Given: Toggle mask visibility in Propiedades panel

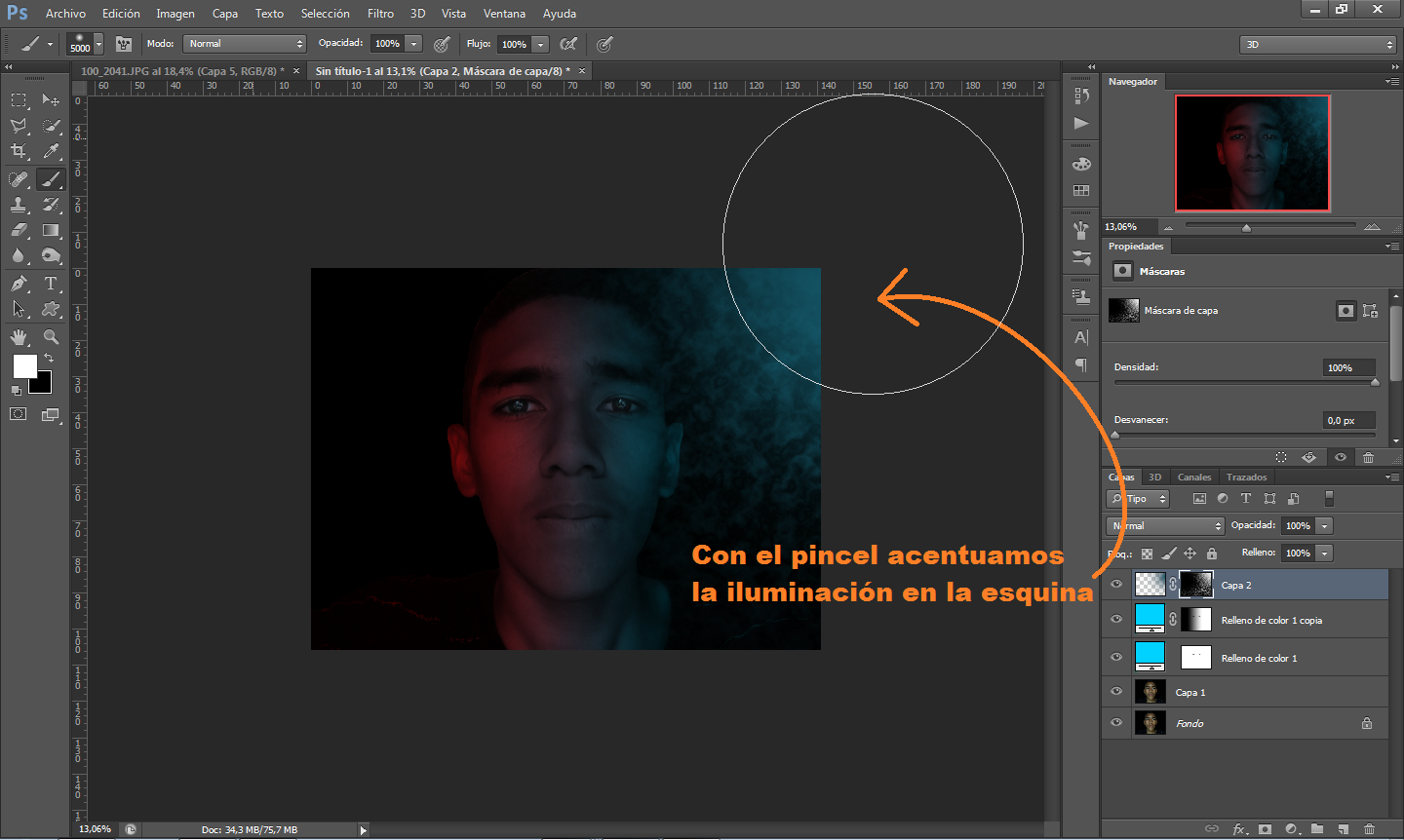Looking at the screenshot, I should (x=1341, y=457).
